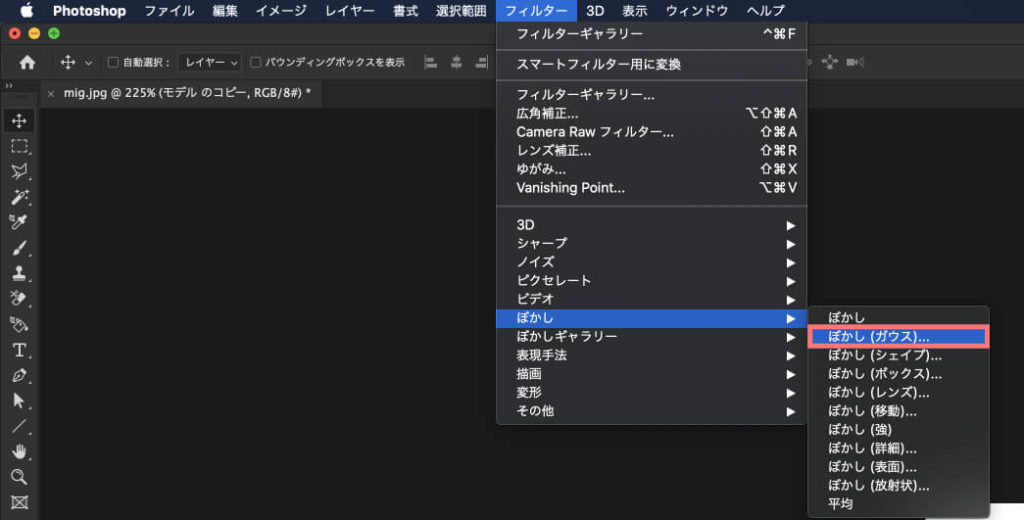Click the 3D pan icon in options bar

tap(829, 62)
